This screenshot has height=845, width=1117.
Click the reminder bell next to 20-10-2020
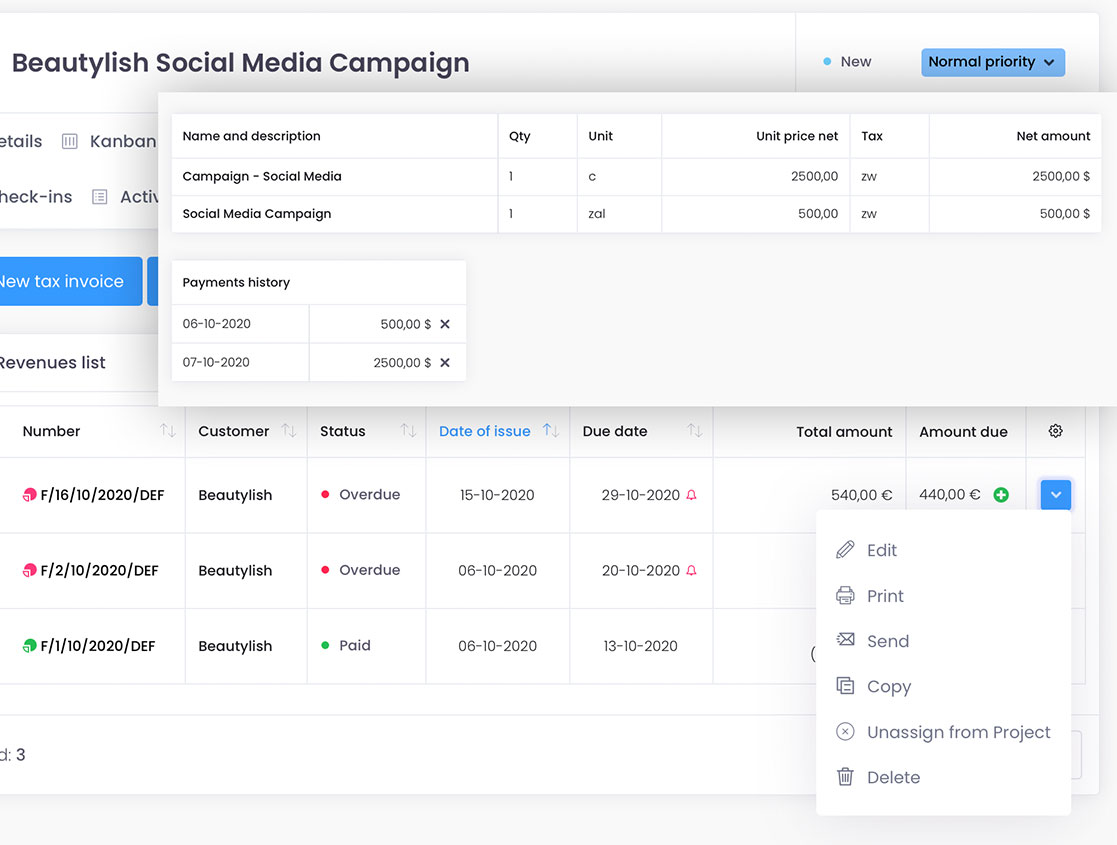(691, 570)
